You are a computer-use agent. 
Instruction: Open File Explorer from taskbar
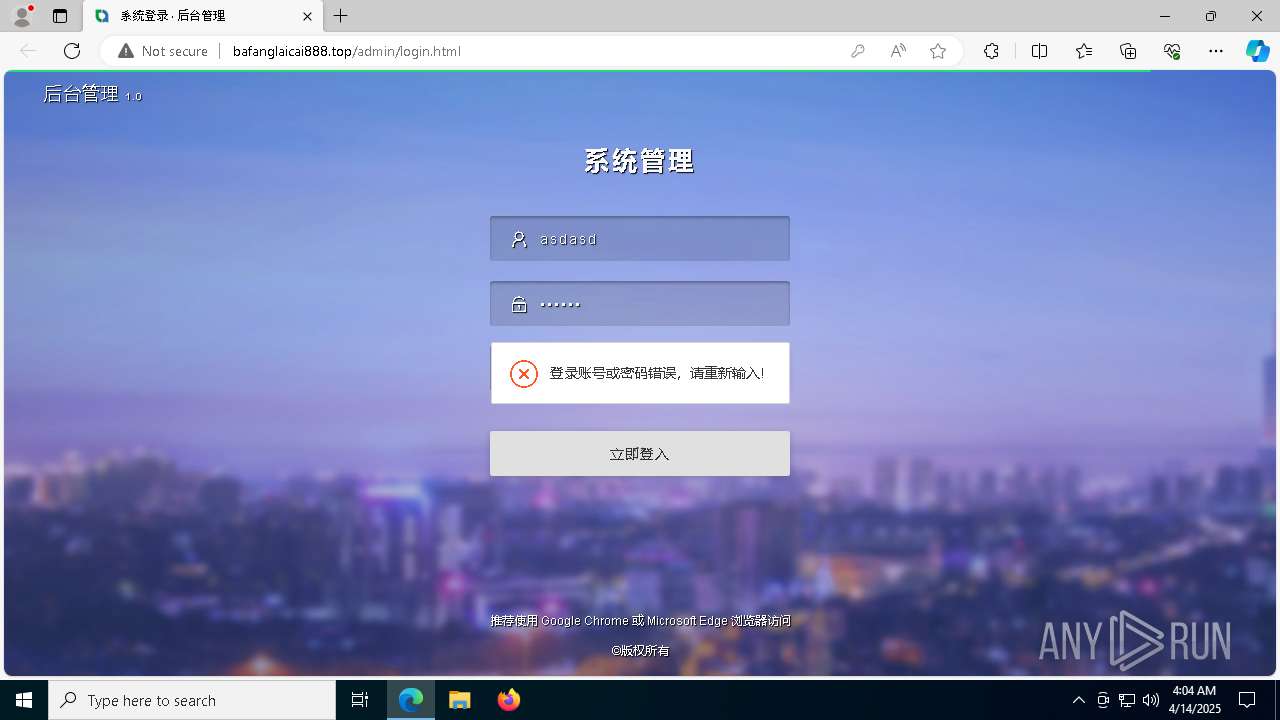click(460, 700)
